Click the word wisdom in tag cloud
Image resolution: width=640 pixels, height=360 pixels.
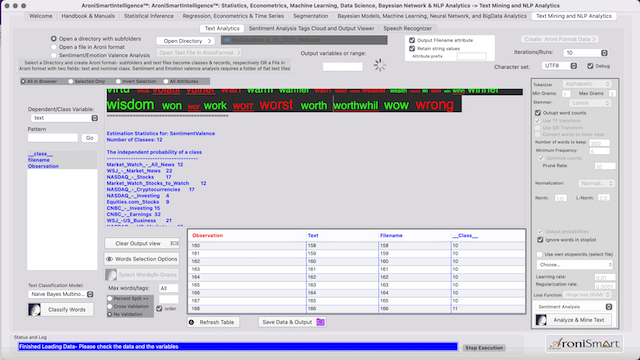(x=131, y=105)
